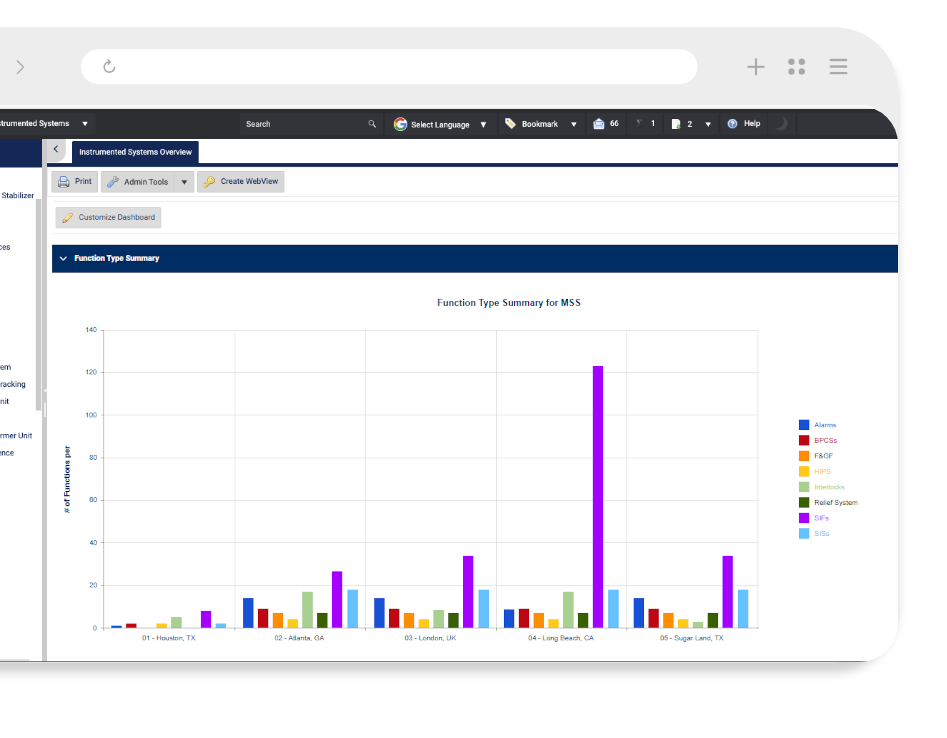Click the Print button
This screenshot has width=947, height=738.
tap(75, 182)
